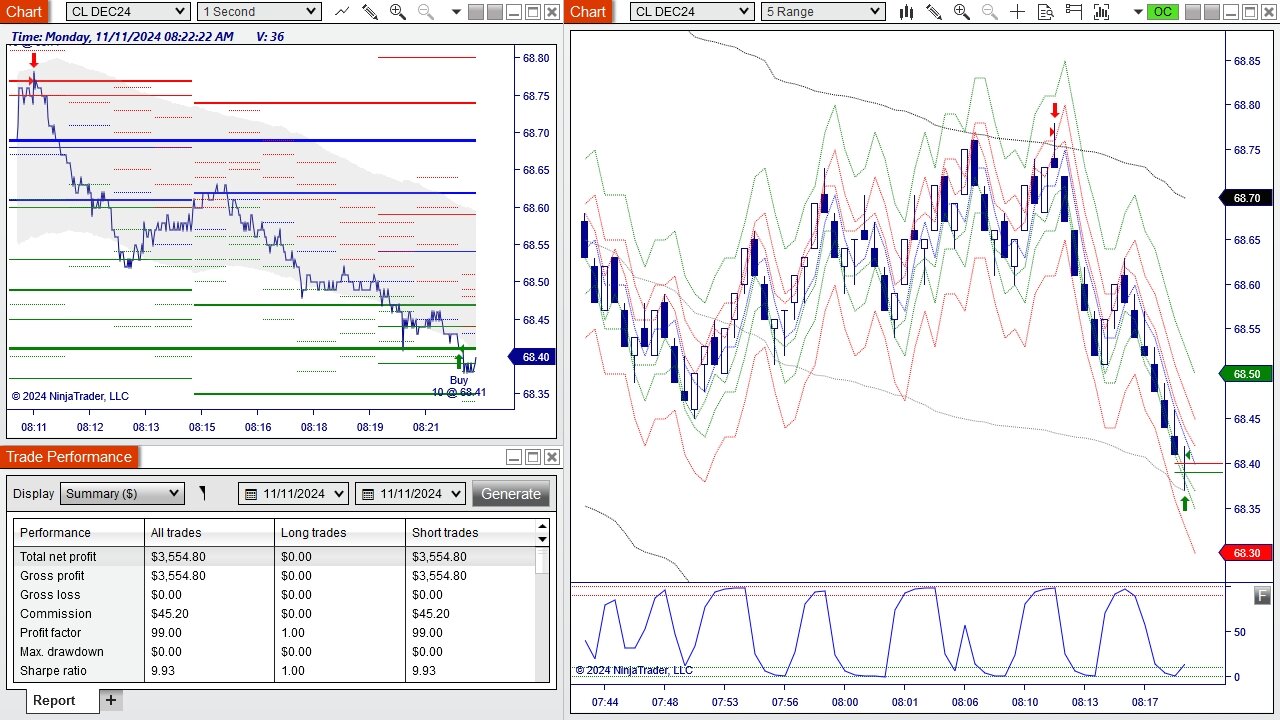Click Short trades total net profit $3,554.80
The width and height of the screenshot is (1280, 720).
click(x=439, y=556)
